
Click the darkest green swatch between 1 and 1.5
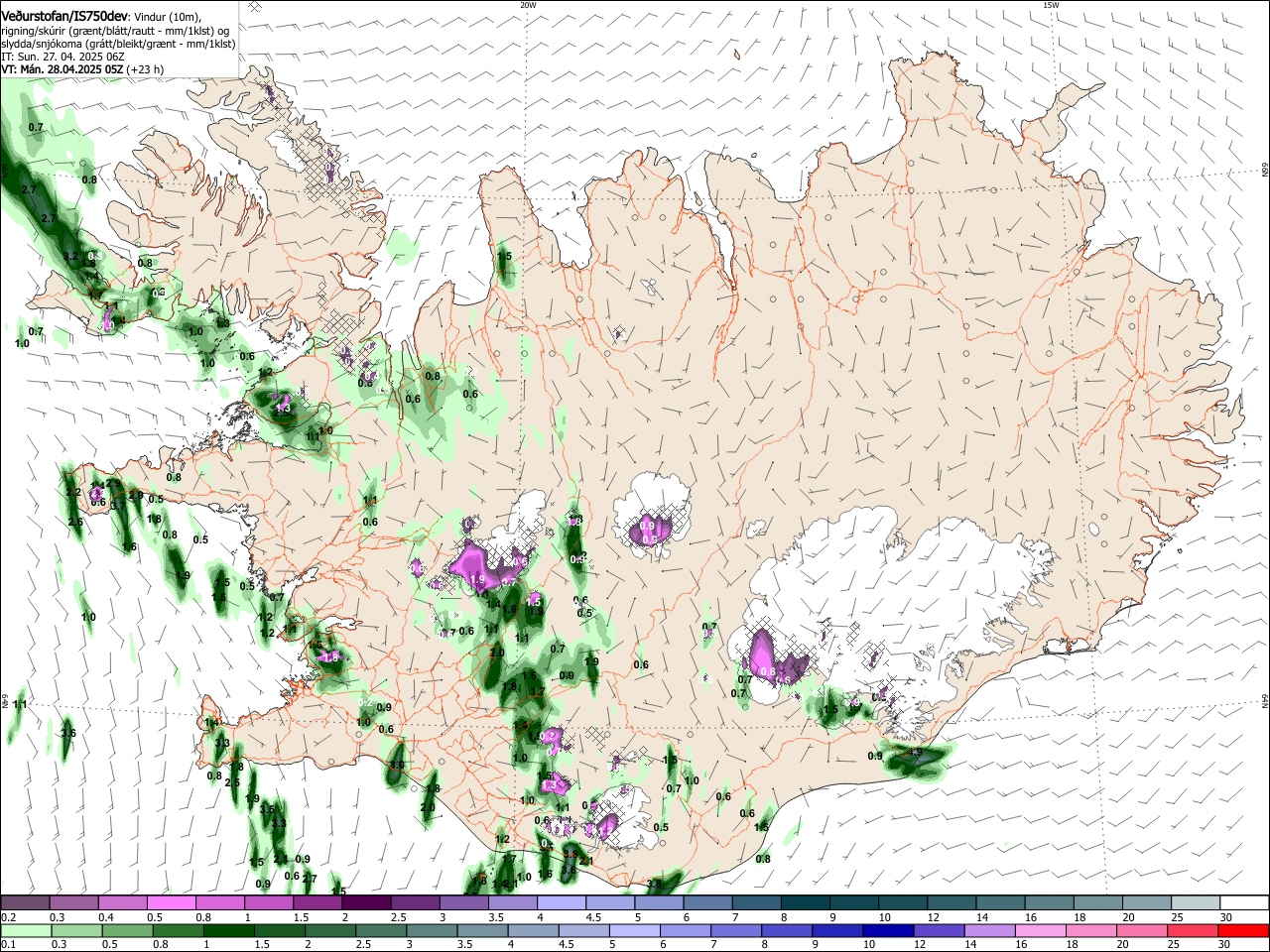[x=229, y=930]
